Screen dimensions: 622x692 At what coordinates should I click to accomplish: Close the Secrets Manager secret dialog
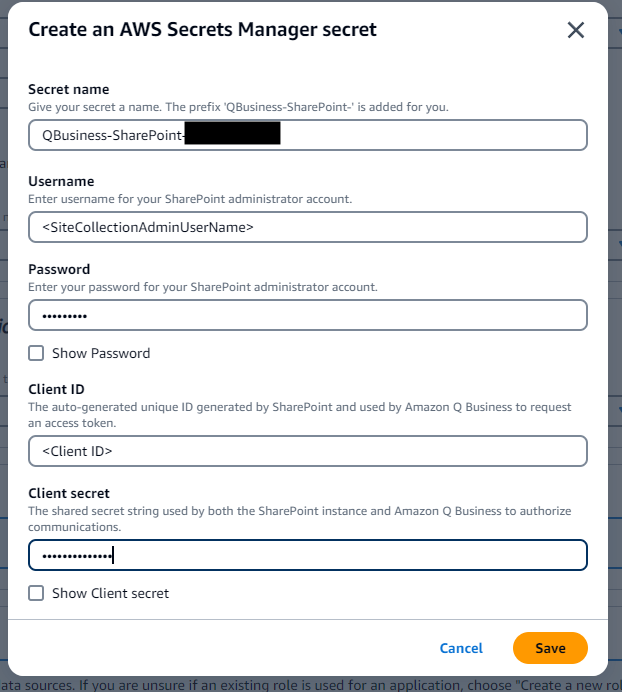[576, 30]
